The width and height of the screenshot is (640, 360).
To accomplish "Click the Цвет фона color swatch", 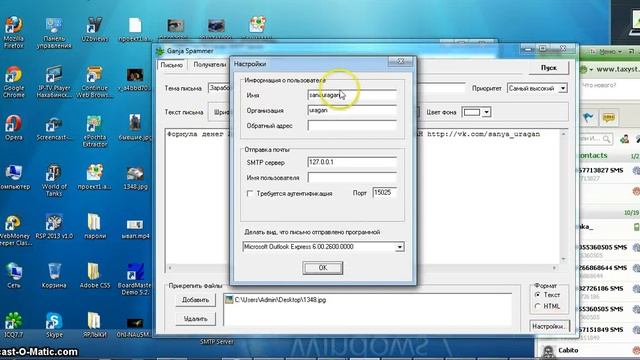I will 472,112.
